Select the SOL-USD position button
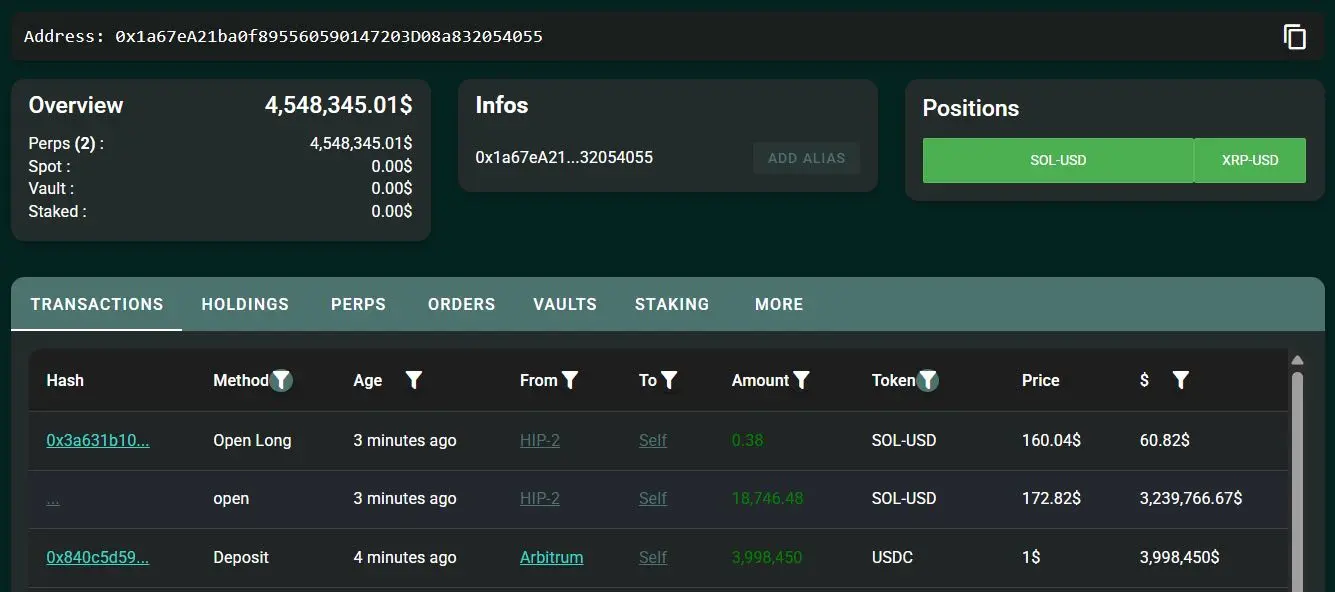 tap(1058, 160)
